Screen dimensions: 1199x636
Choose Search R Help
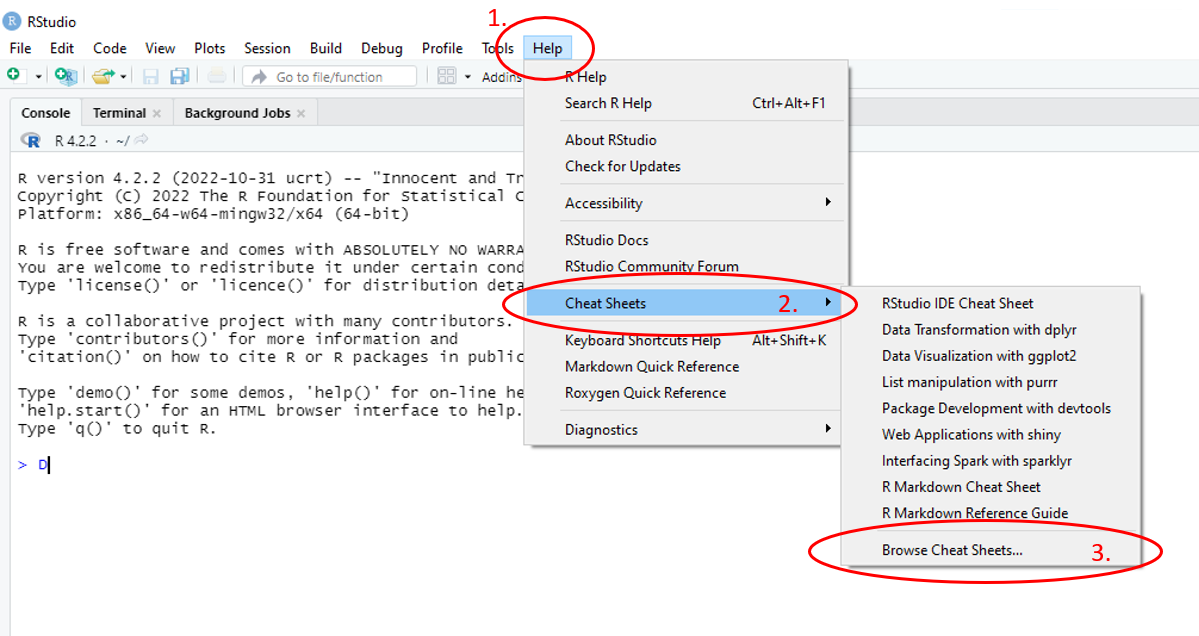pyautogui.click(x=686, y=103)
